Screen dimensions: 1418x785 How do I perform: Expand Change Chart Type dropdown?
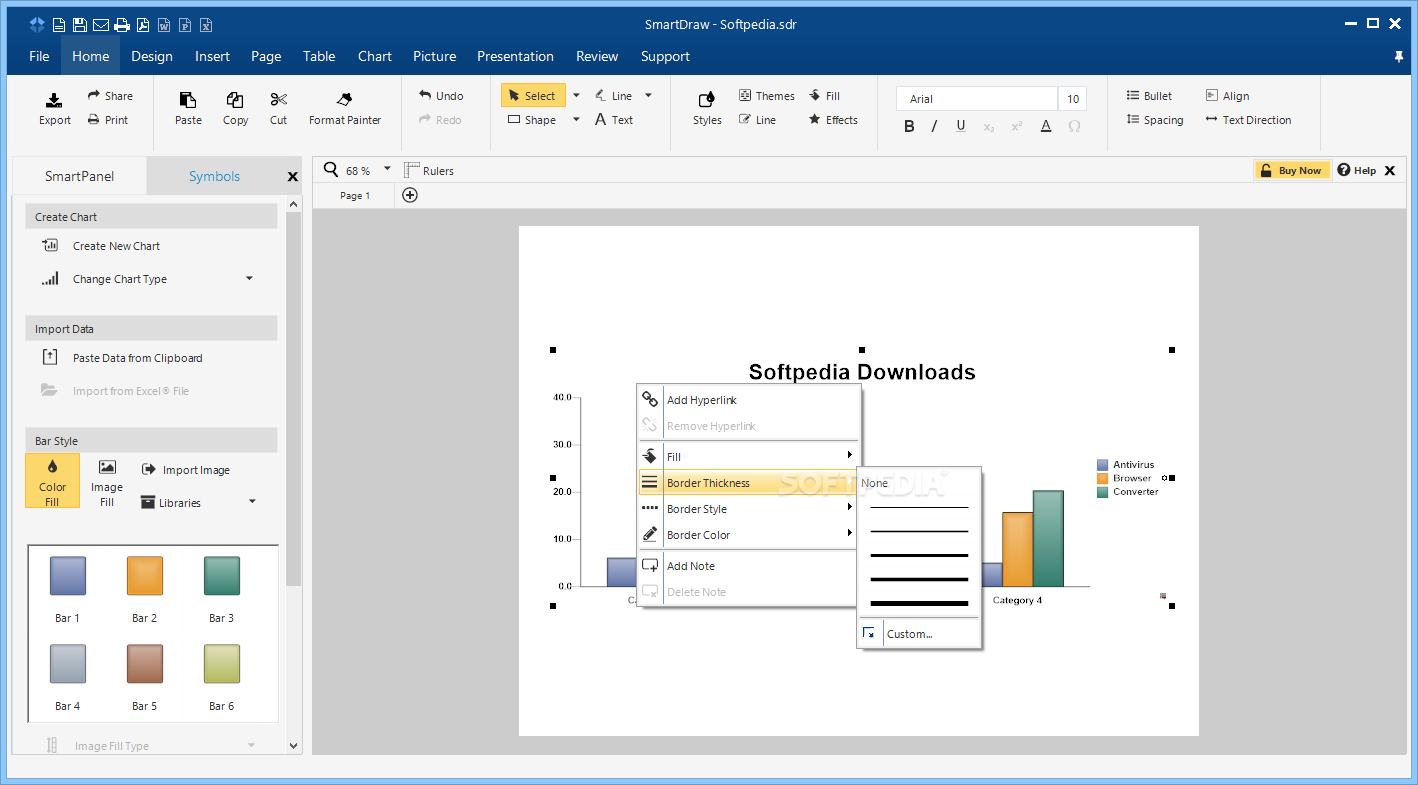pos(250,279)
